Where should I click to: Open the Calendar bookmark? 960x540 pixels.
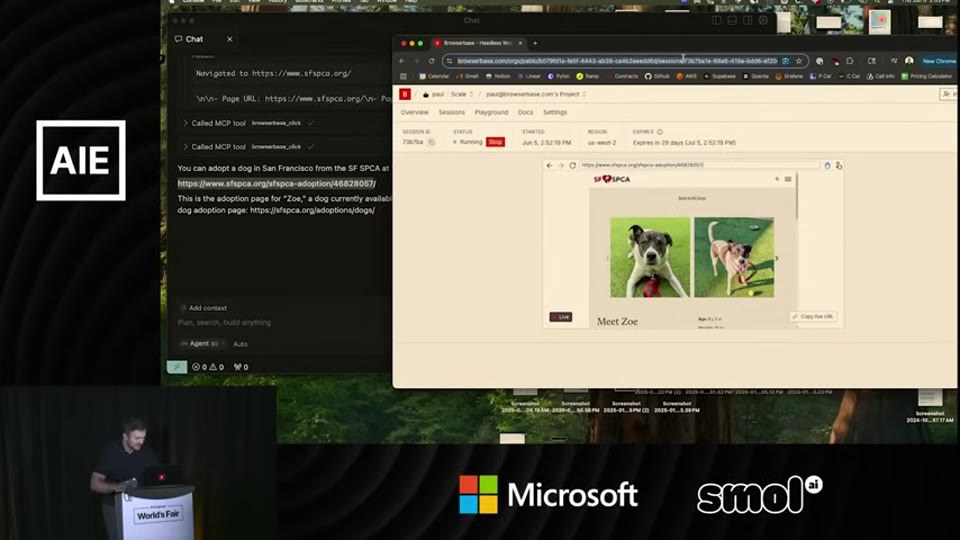(x=434, y=77)
